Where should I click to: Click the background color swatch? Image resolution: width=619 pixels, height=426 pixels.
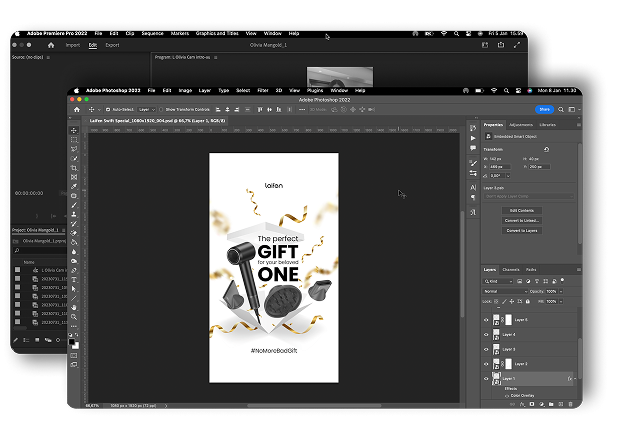click(x=76, y=346)
